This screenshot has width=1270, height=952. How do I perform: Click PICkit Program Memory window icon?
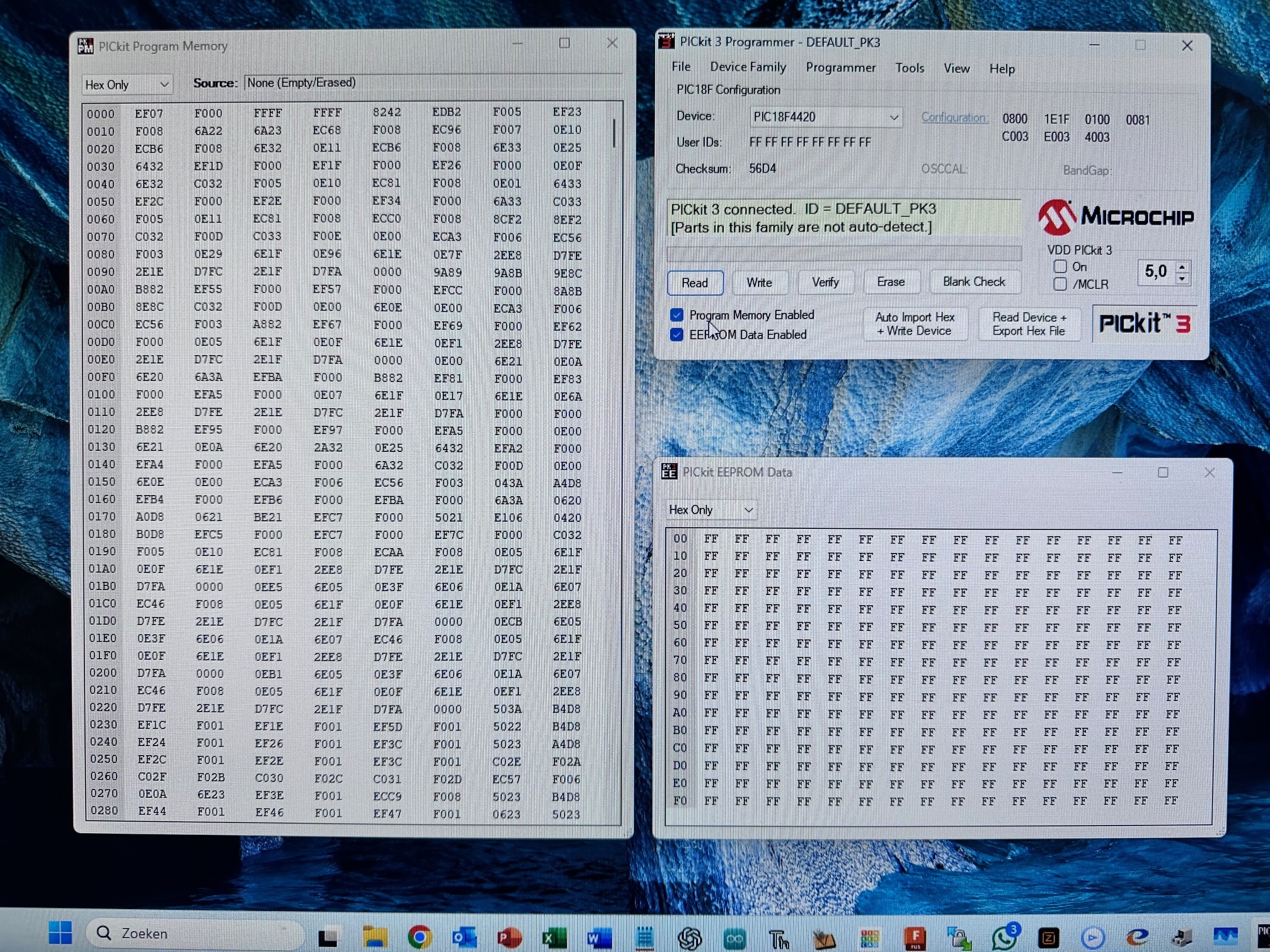click(85, 46)
